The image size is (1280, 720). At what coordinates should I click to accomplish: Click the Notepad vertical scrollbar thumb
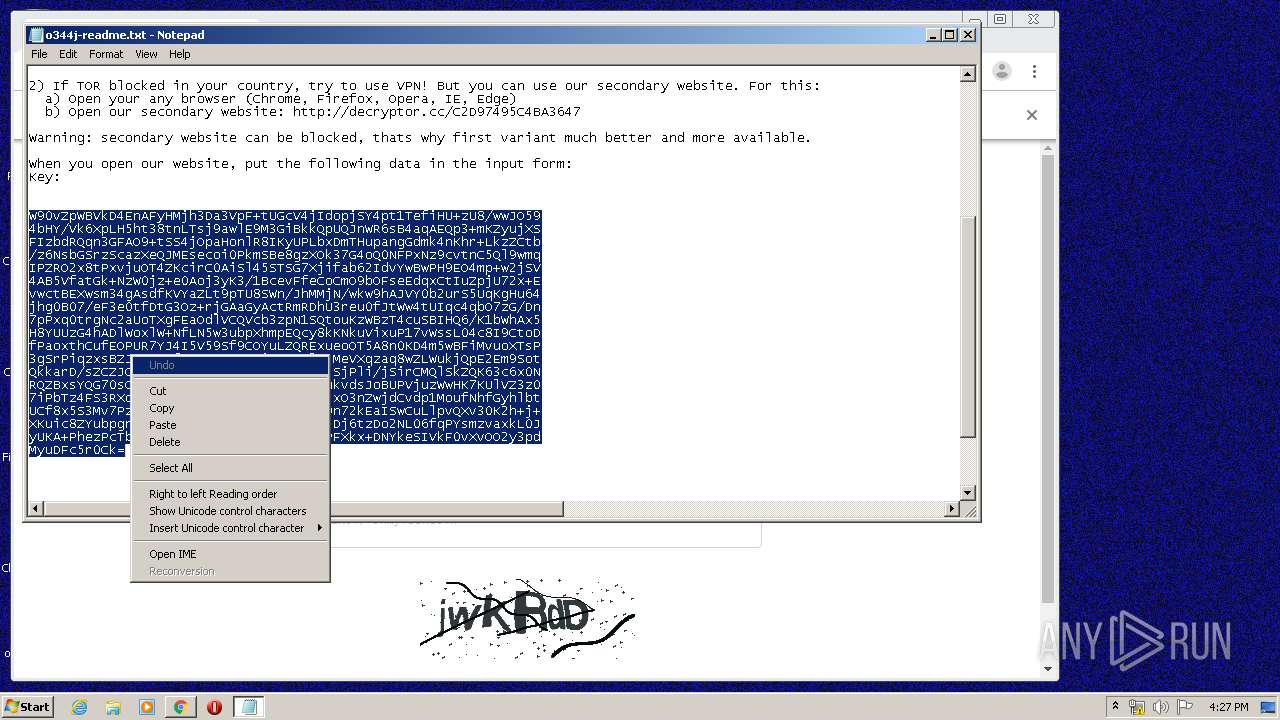(967, 326)
